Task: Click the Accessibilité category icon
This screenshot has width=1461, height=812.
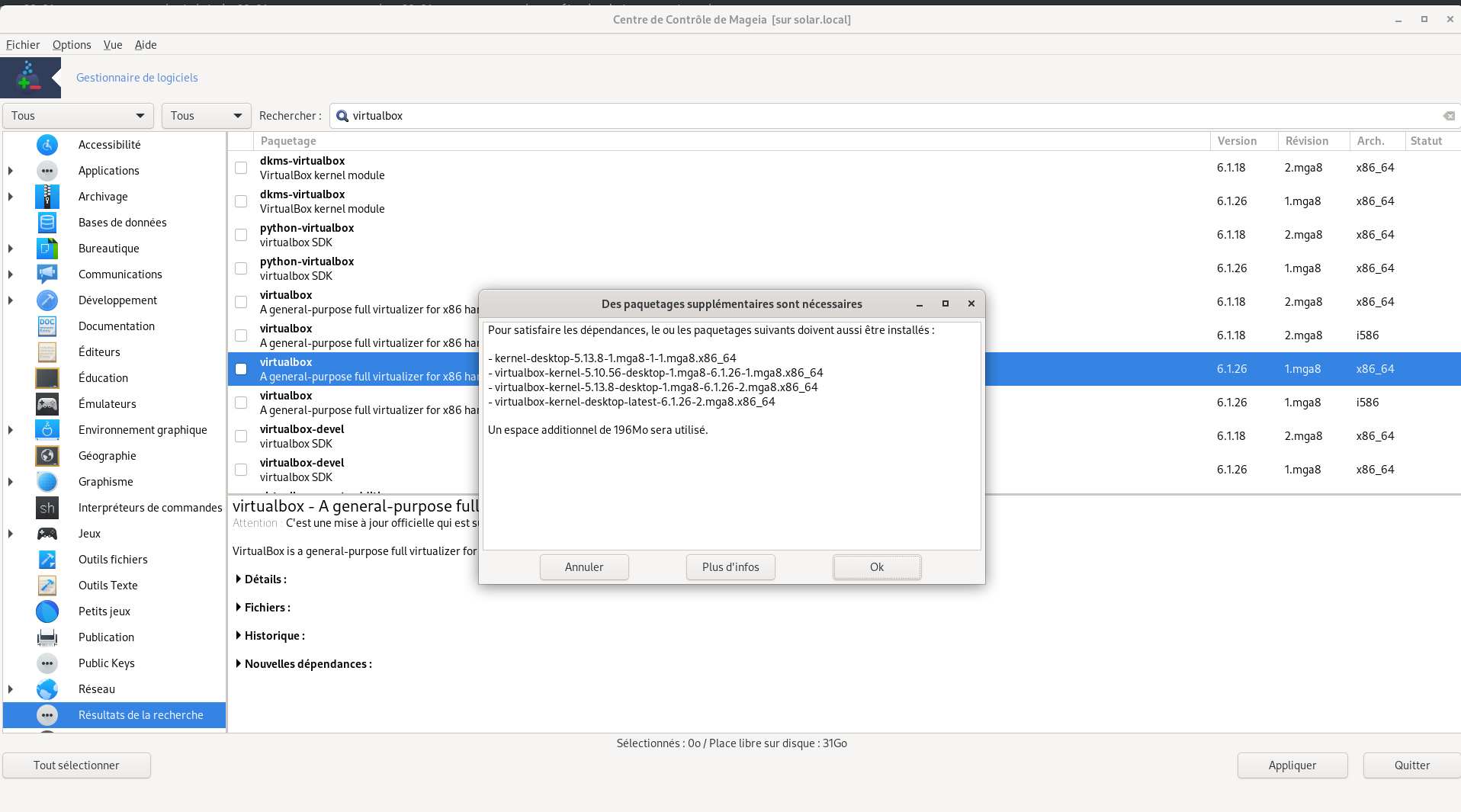Action: tap(47, 145)
